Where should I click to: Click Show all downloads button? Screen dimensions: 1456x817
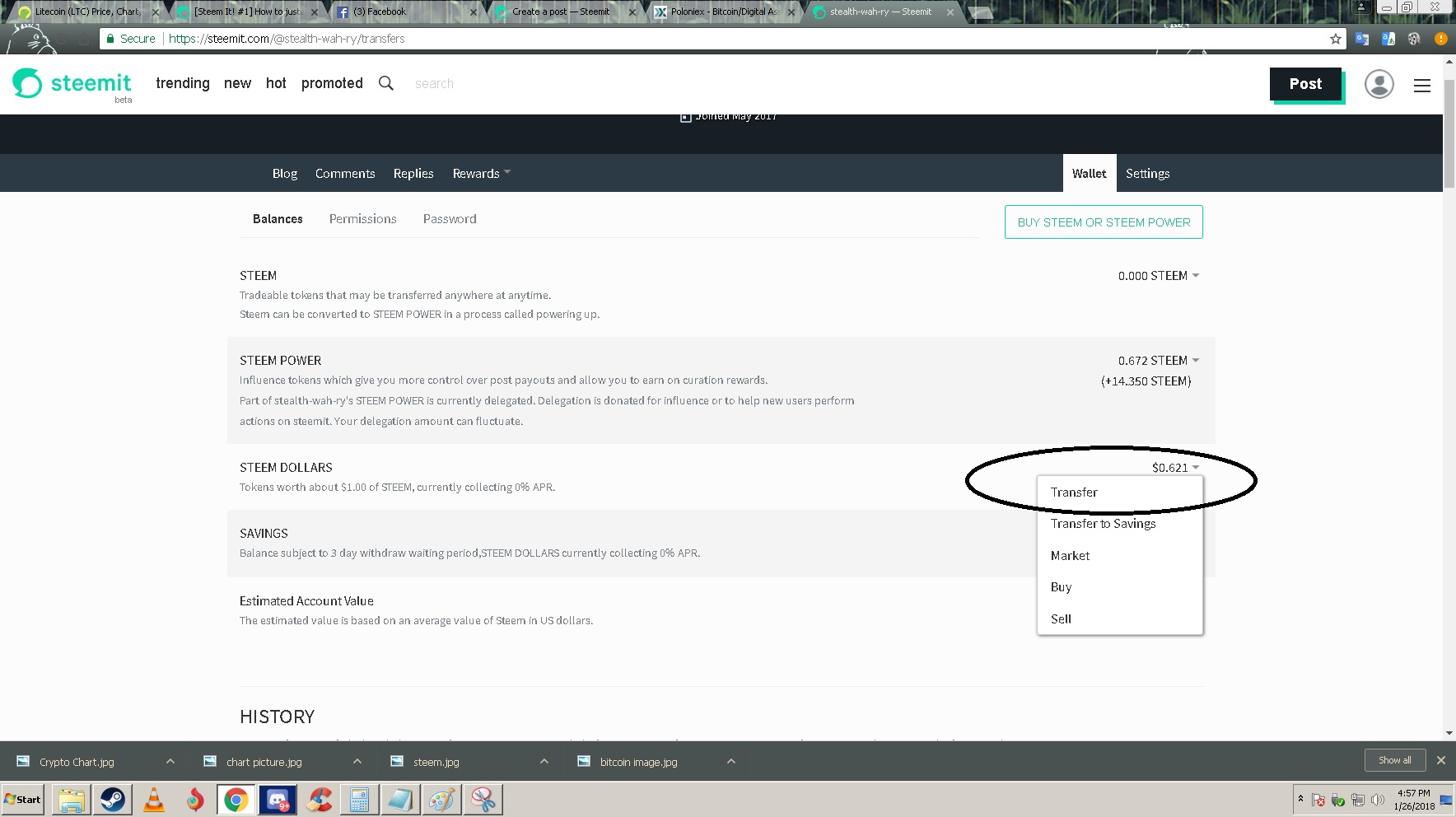1395,760
